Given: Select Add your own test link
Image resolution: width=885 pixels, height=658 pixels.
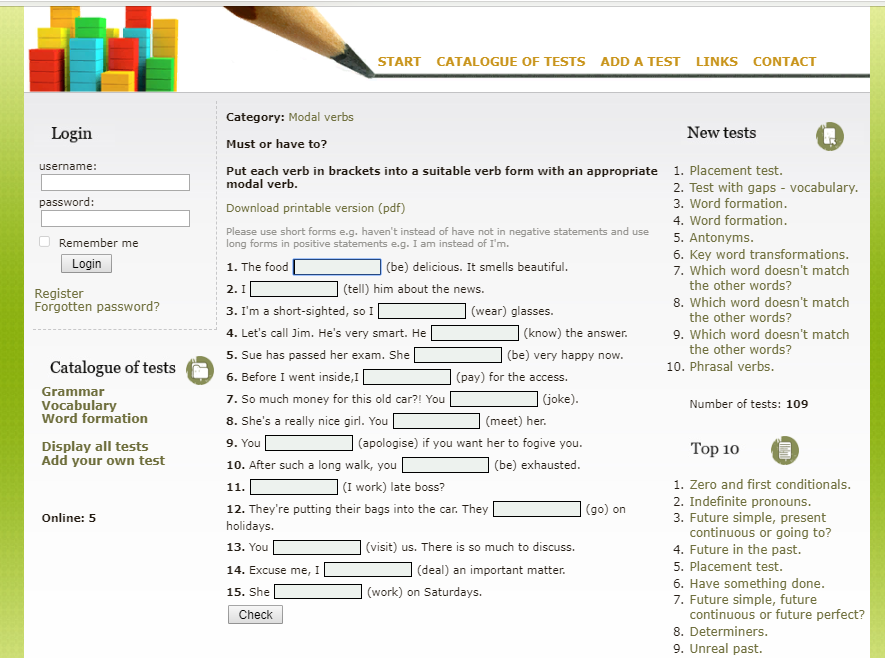Looking at the screenshot, I should coord(103,460).
